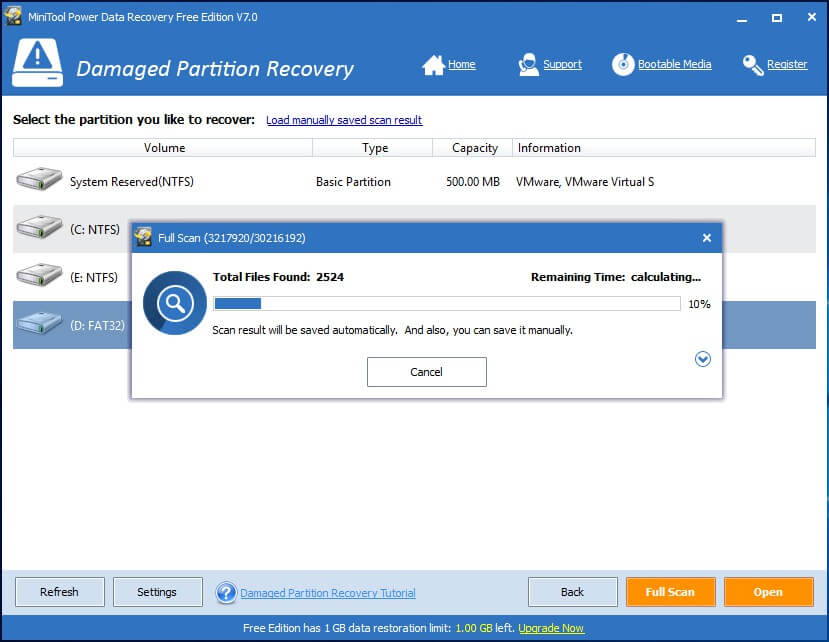Select the System Reserved drive icon

tap(39, 179)
